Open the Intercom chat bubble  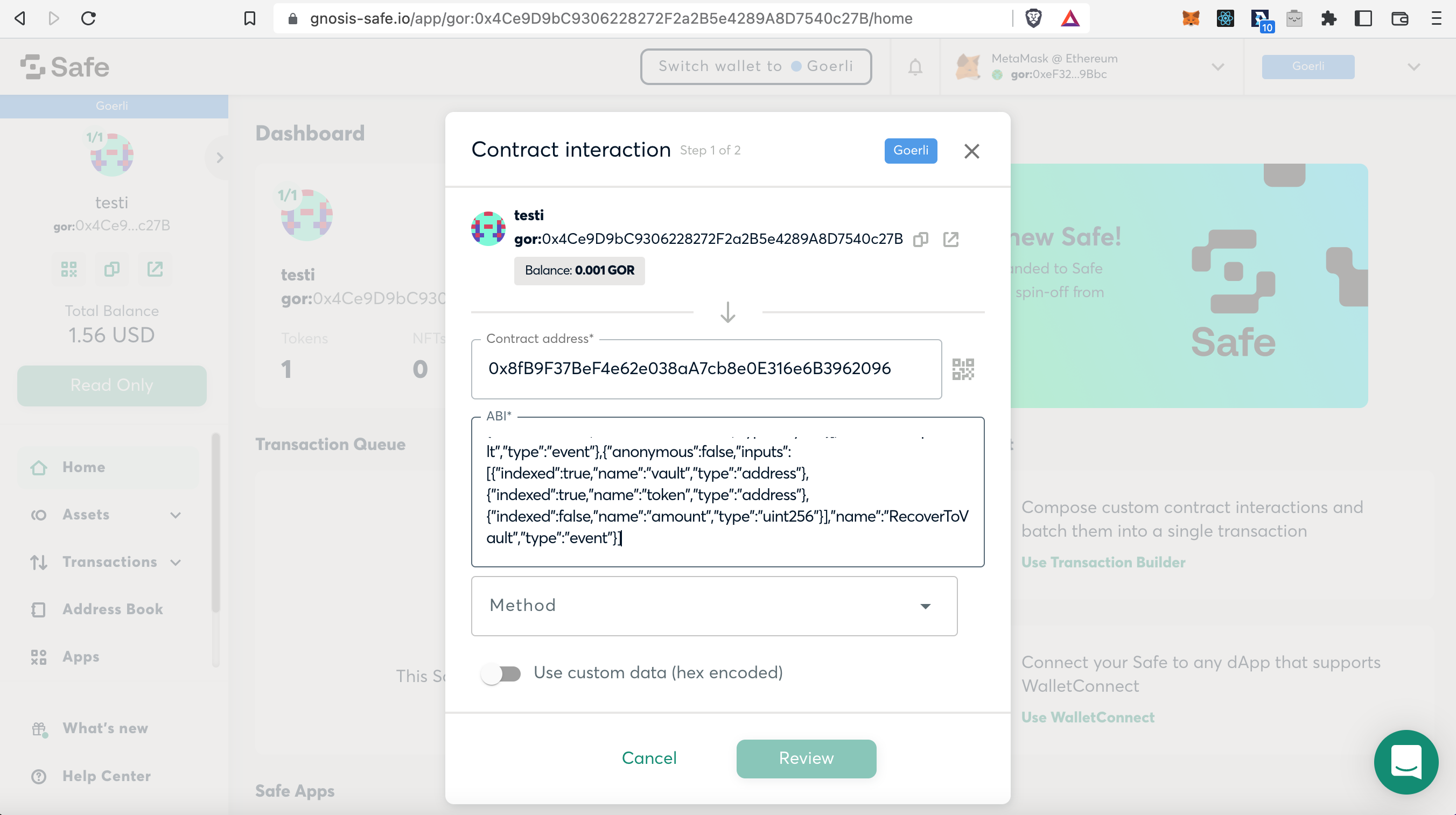coord(1406,762)
